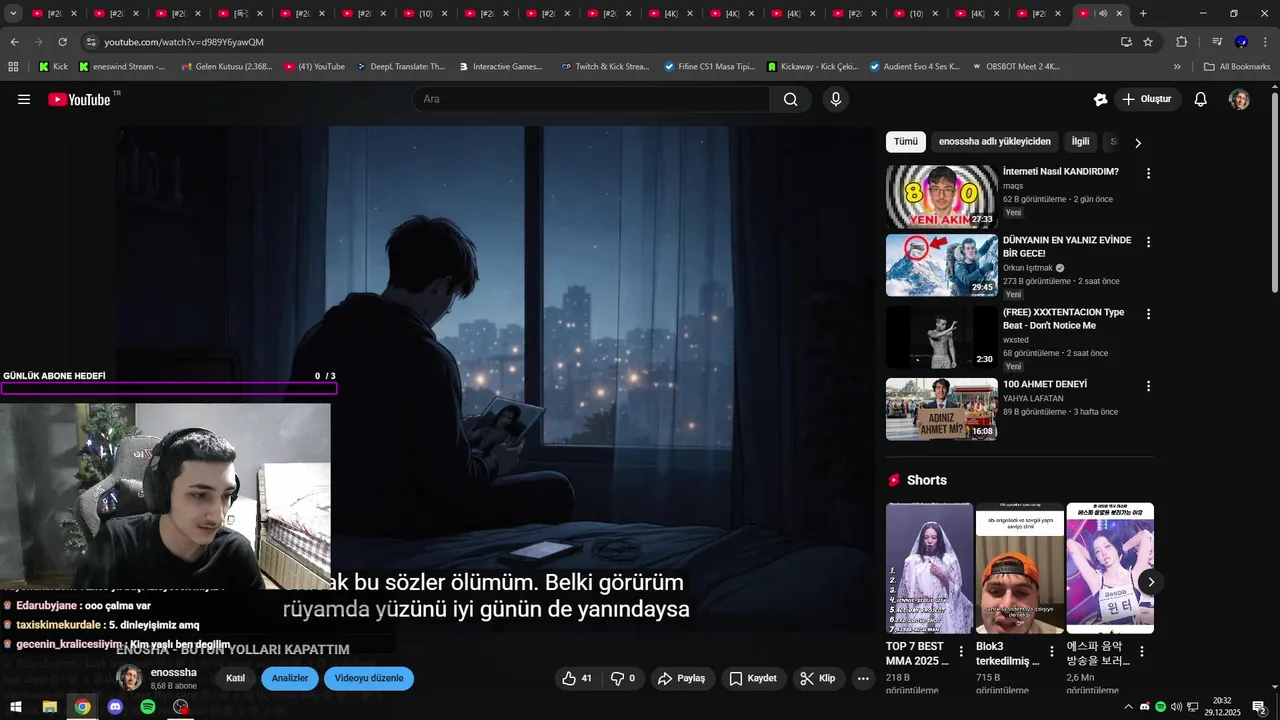Open Discord from the taskbar
The image size is (1280, 720).
pos(115,707)
